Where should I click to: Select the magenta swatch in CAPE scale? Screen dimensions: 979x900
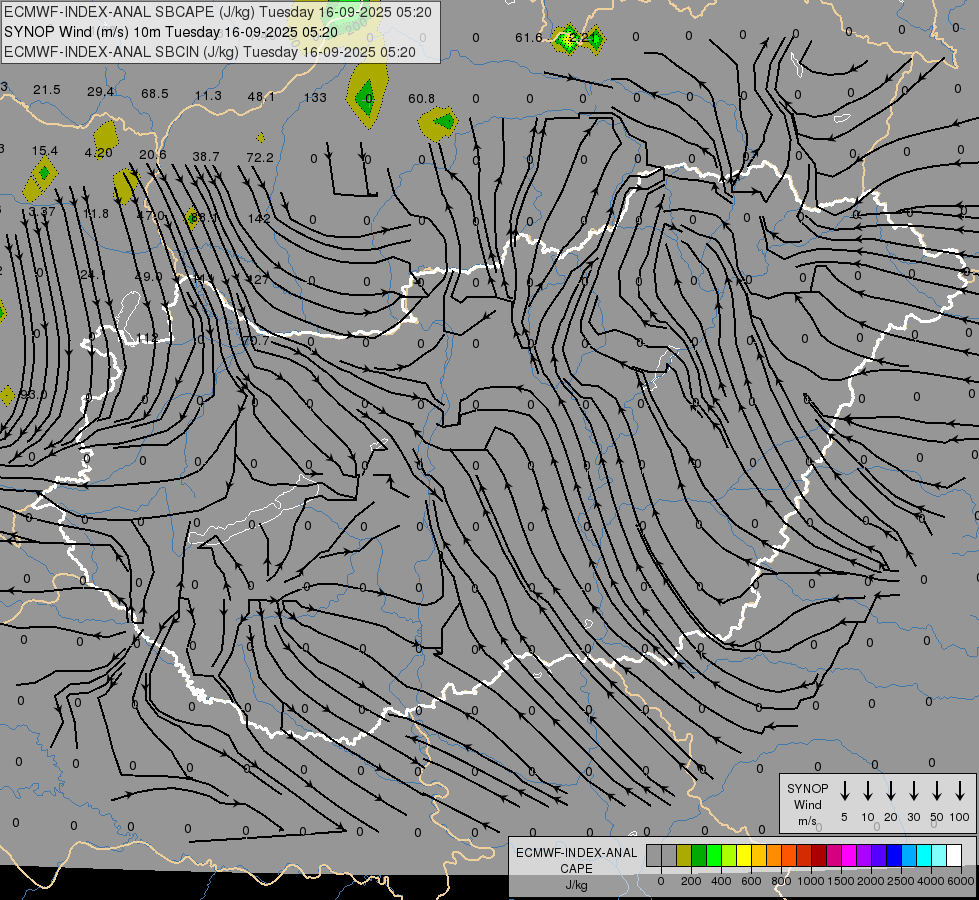[x=849, y=856]
